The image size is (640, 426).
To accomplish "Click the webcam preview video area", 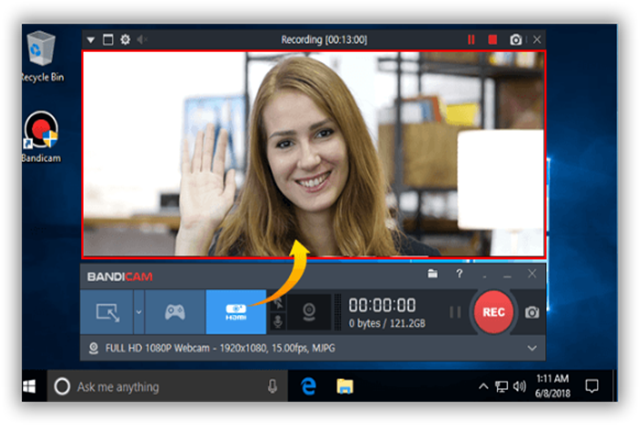I will tap(313, 154).
